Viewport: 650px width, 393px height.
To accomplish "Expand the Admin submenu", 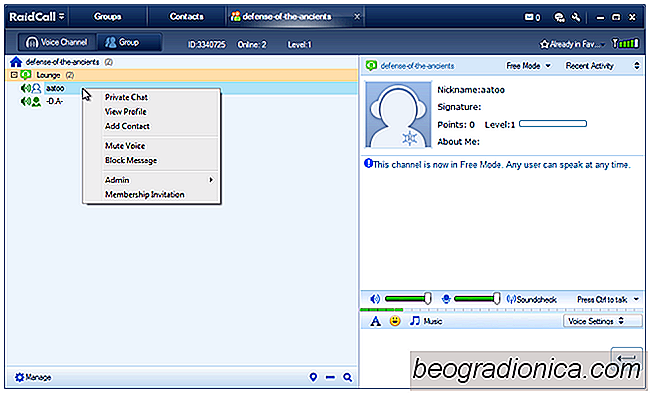I will point(160,180).
